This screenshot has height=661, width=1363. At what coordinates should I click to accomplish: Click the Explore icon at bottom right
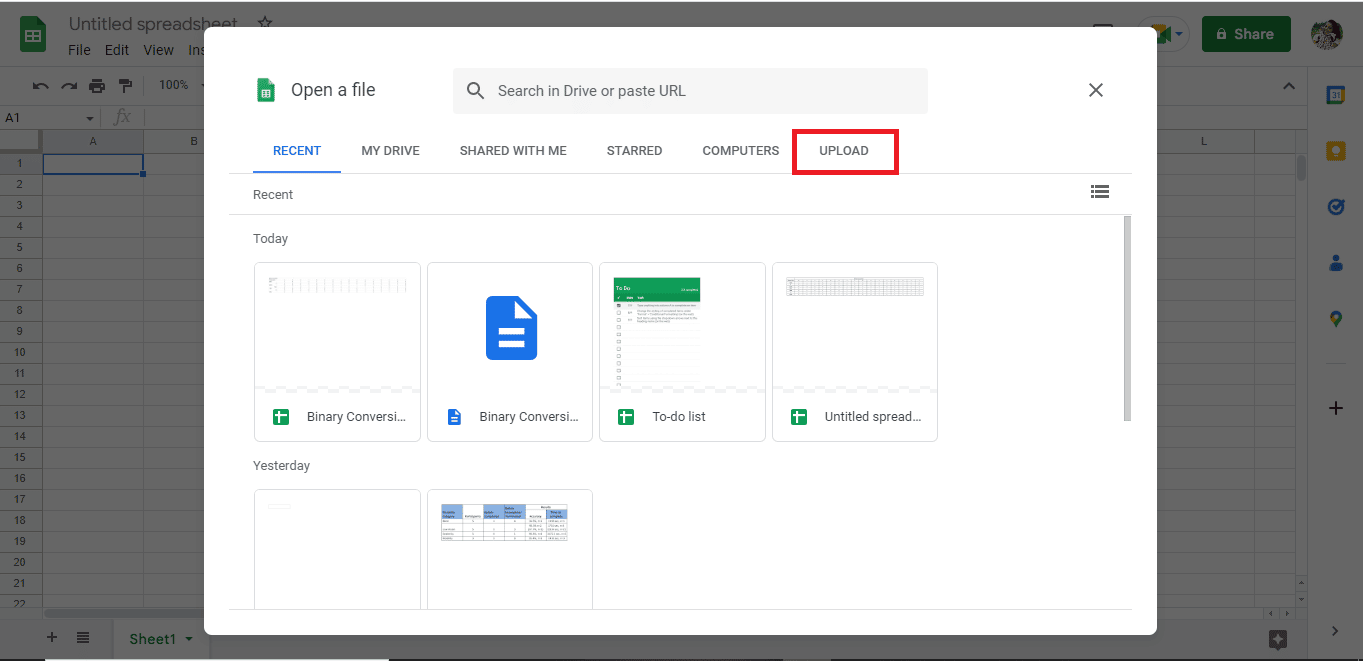[x=1278, y=638]
